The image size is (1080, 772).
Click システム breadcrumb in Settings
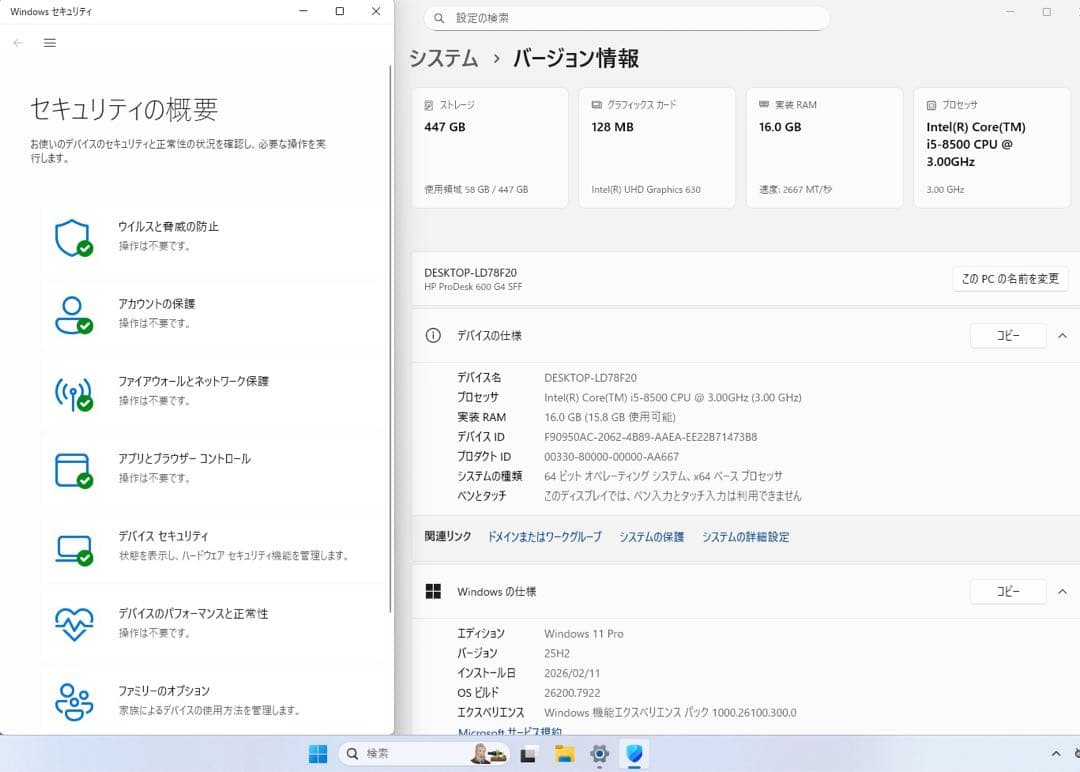(444, 59)
